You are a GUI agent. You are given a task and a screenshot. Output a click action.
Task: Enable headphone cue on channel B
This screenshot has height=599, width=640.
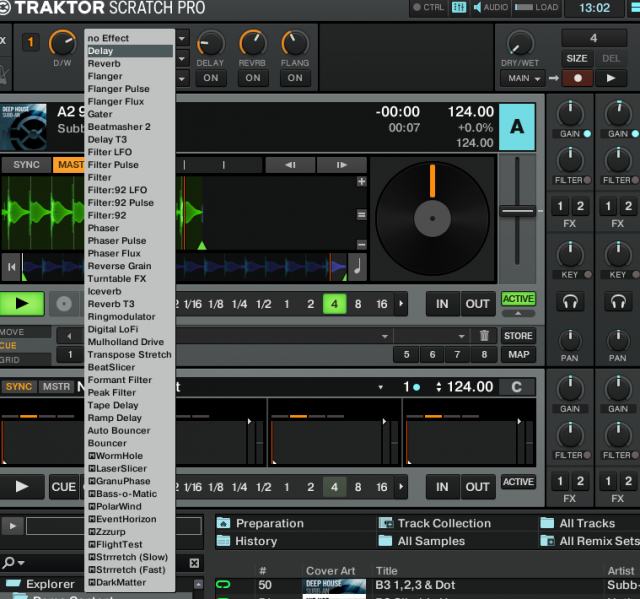point(618,302)
